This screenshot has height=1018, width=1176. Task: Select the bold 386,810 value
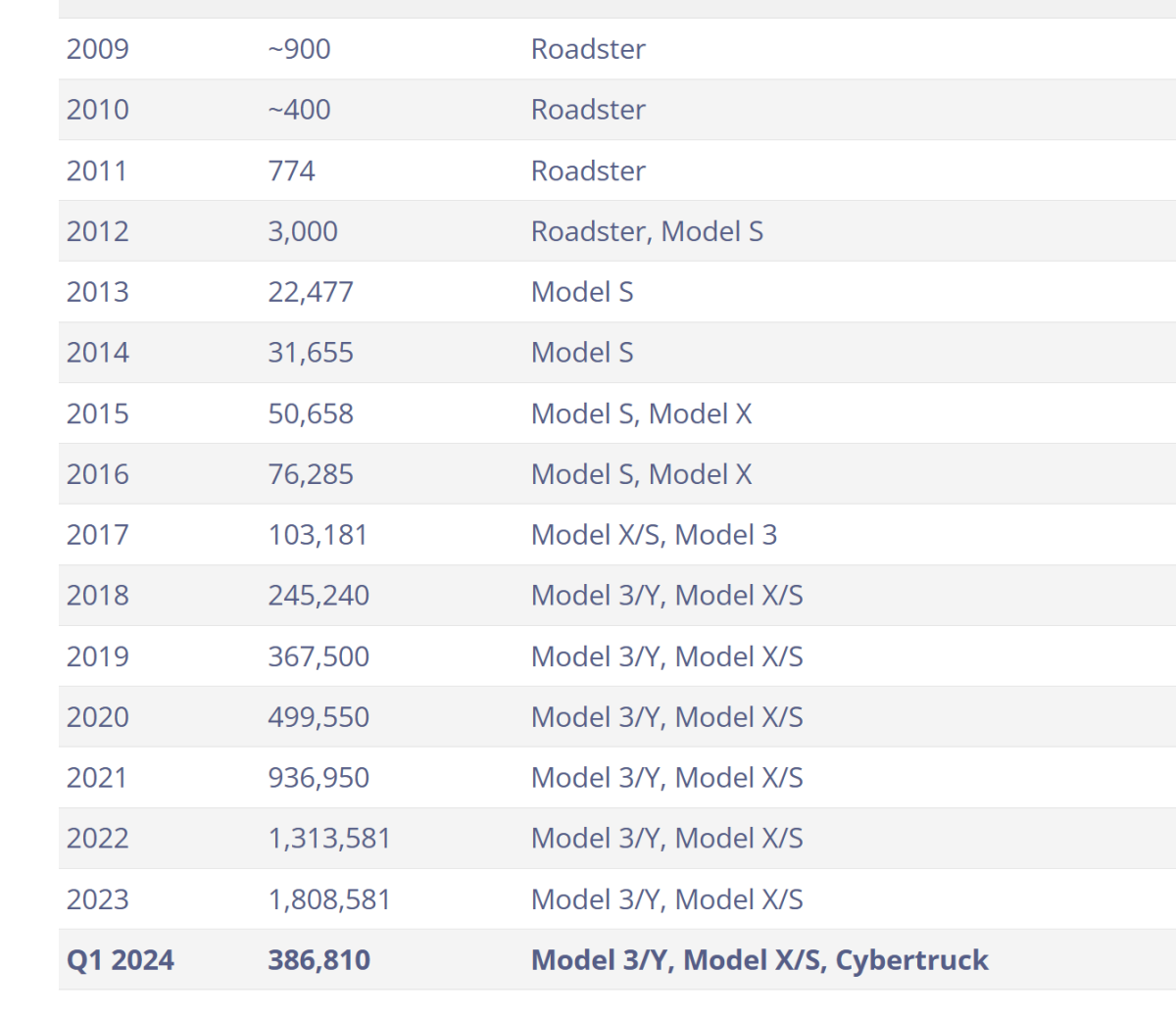(x=319, y=960)
